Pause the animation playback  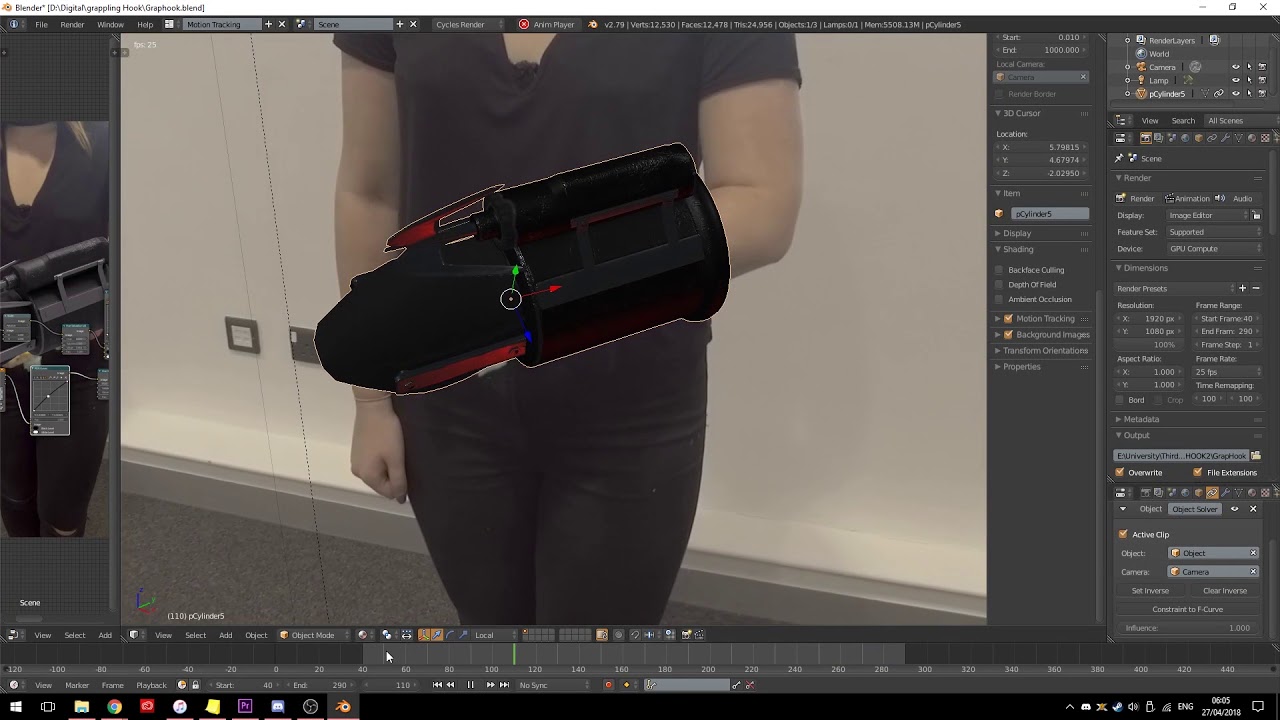click(x=470, y=685)
